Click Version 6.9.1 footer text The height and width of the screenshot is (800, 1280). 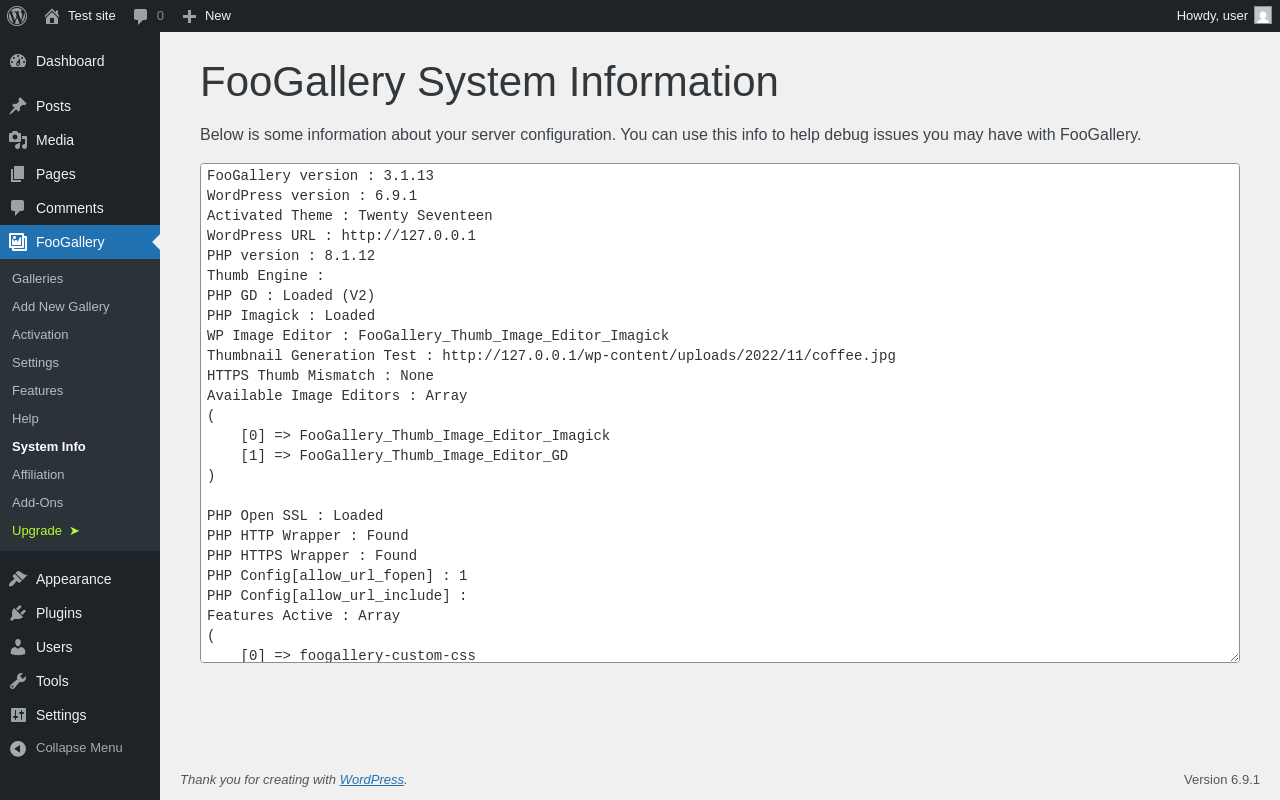(1222, 780)
